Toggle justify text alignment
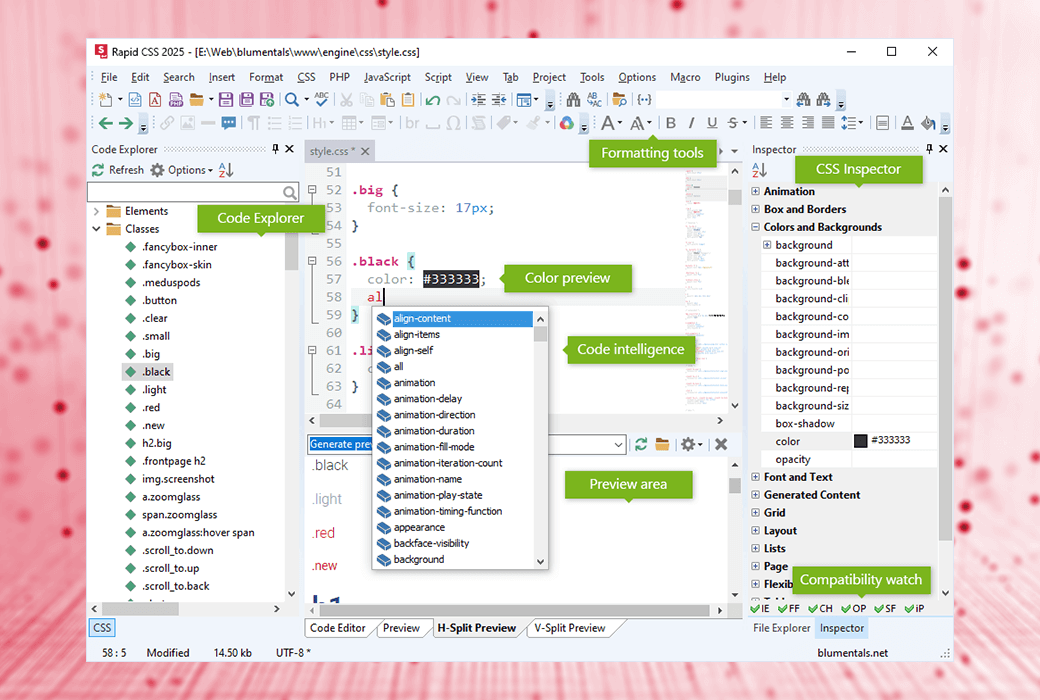The image size is (1040, 700). coord(828,123)
